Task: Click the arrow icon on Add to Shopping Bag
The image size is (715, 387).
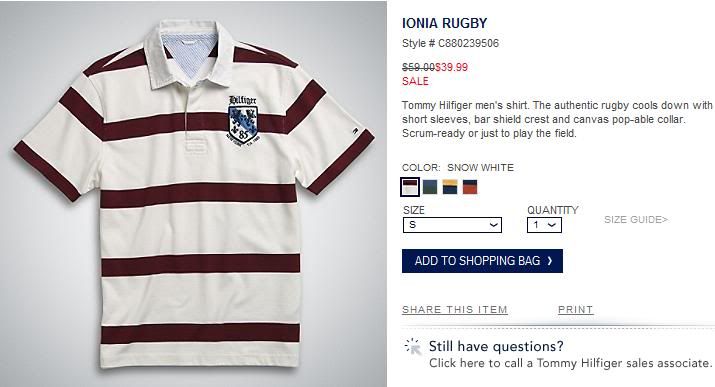Action: tap(549, 261)
